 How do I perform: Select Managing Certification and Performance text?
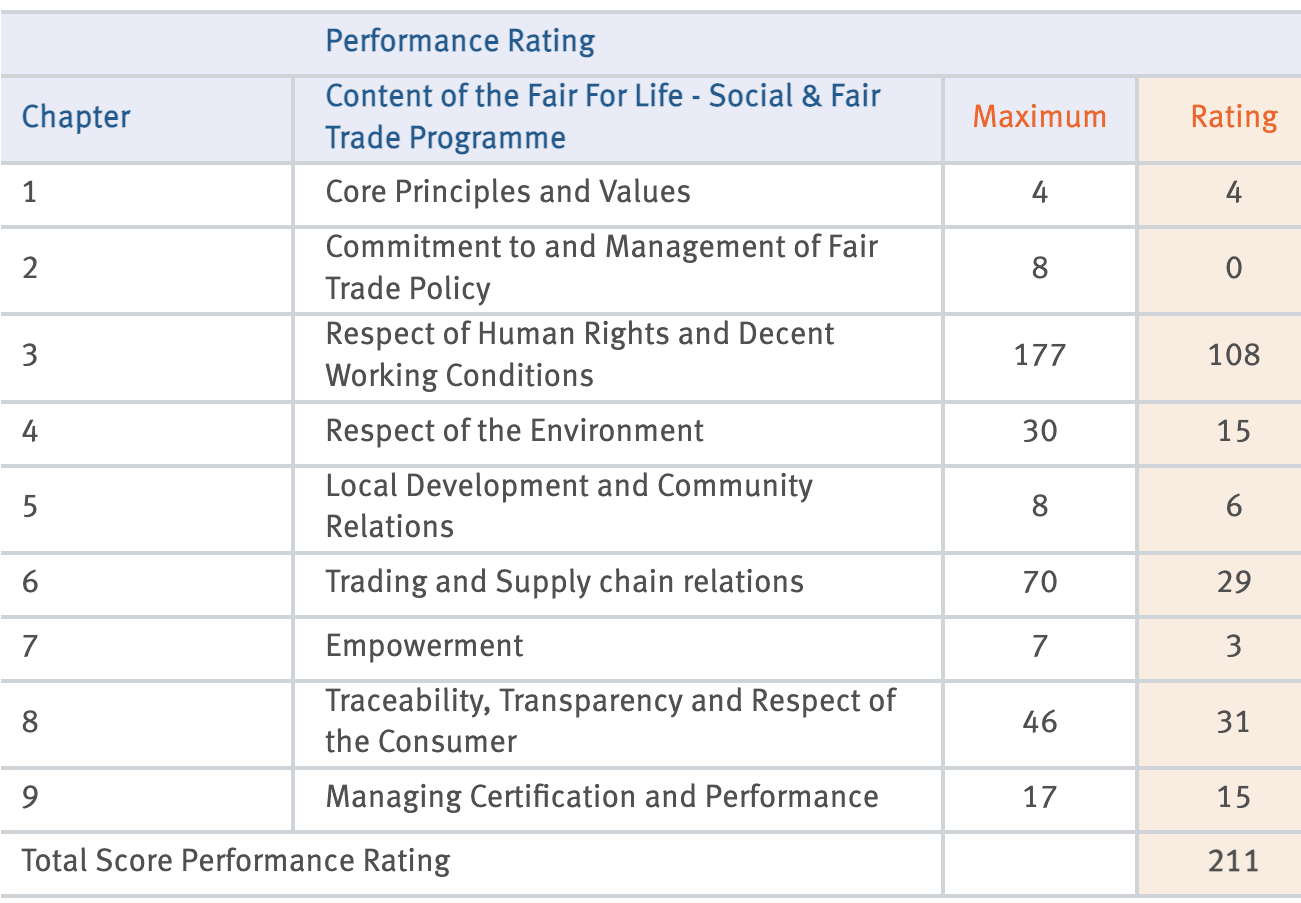(x=601, y=797)
